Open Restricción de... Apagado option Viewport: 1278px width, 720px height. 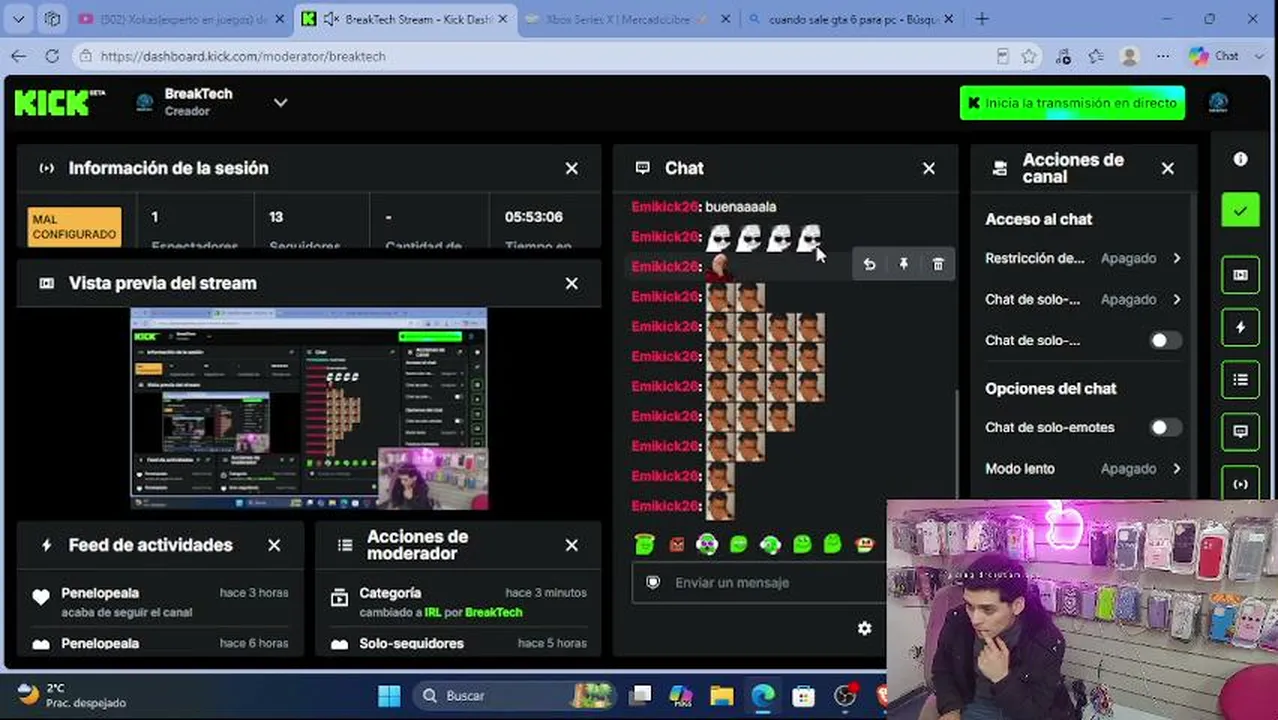(x=1082, y=258)
